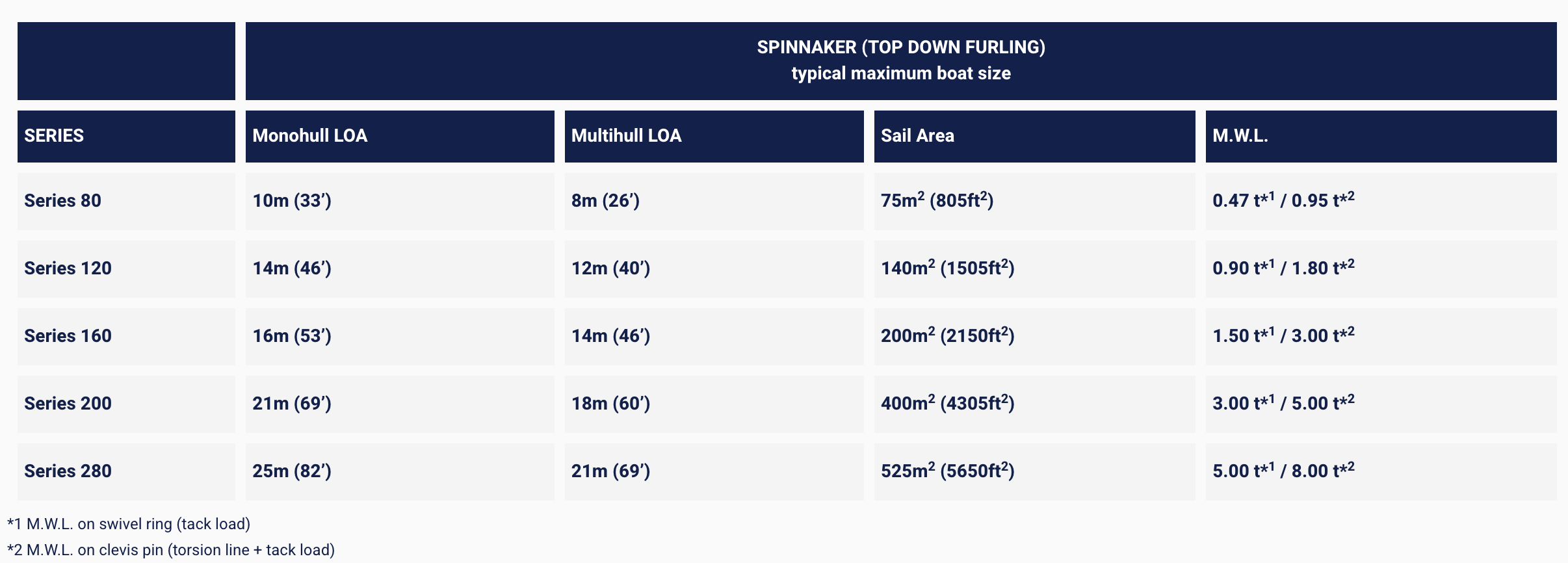This screenshot has height=563, width=1568.
Task: Click the M.W.L. column header
Action: click(1240, 136)
